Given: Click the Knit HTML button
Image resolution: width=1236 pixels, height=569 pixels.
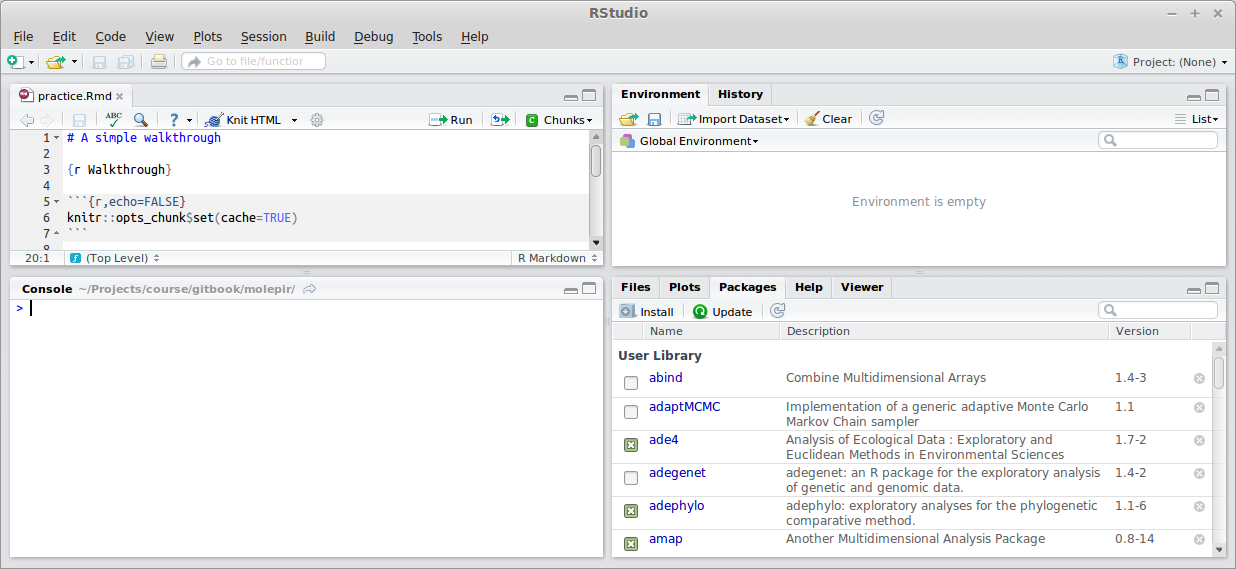Looking at the screenshot, I should [x=243, y=120].
